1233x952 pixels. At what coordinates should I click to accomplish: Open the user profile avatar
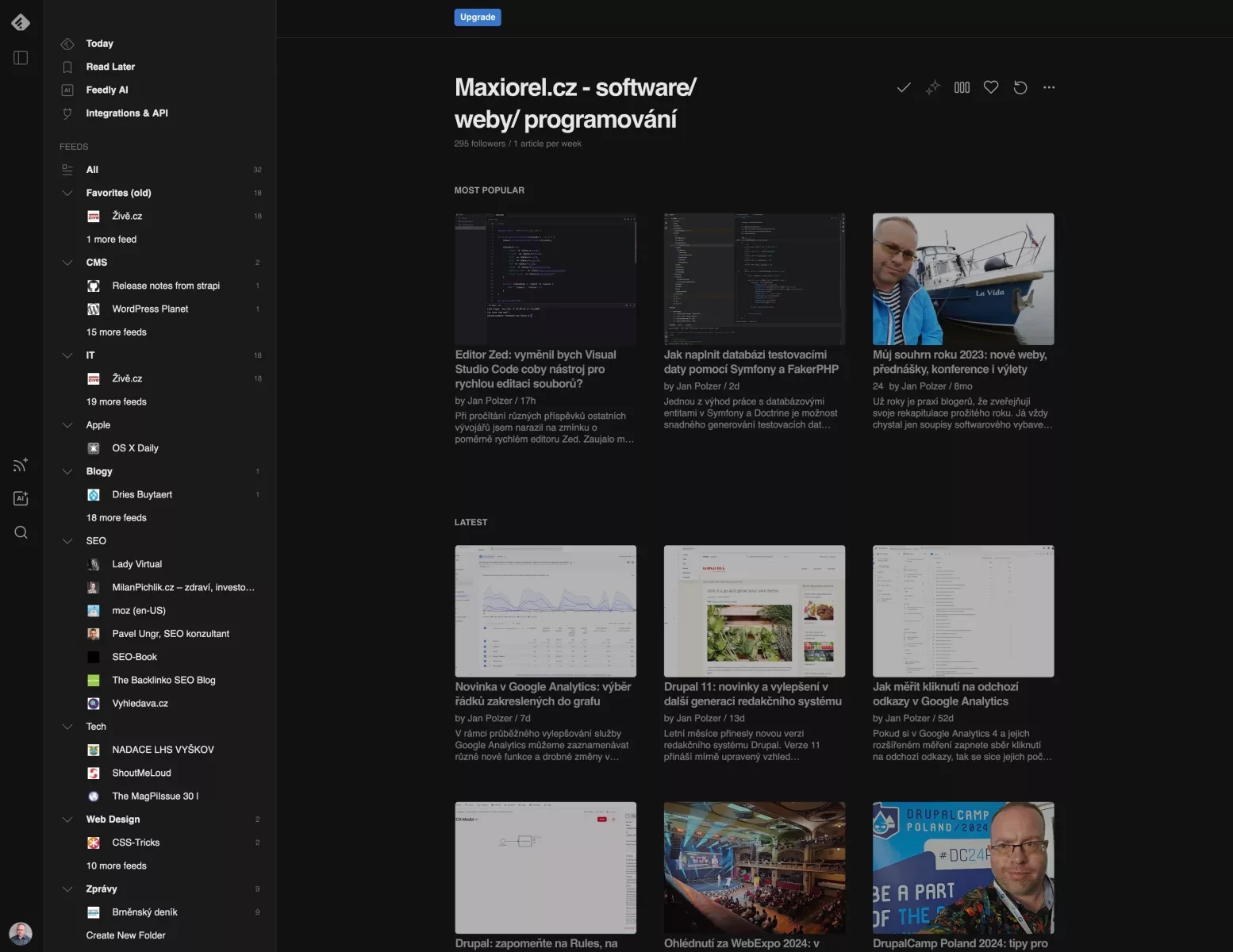(21, 933)
